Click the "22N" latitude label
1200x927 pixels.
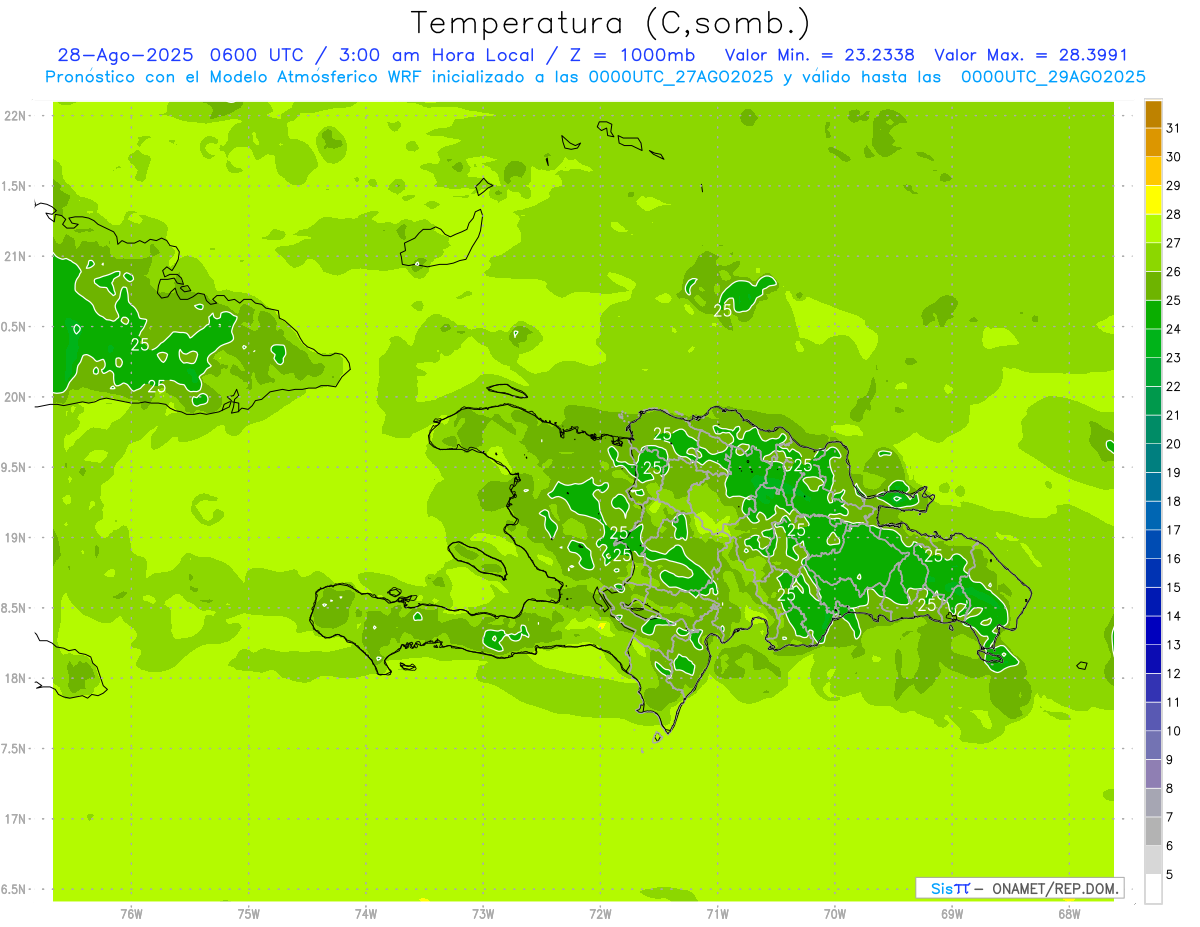pyautogui.click(x=17, y=116)
